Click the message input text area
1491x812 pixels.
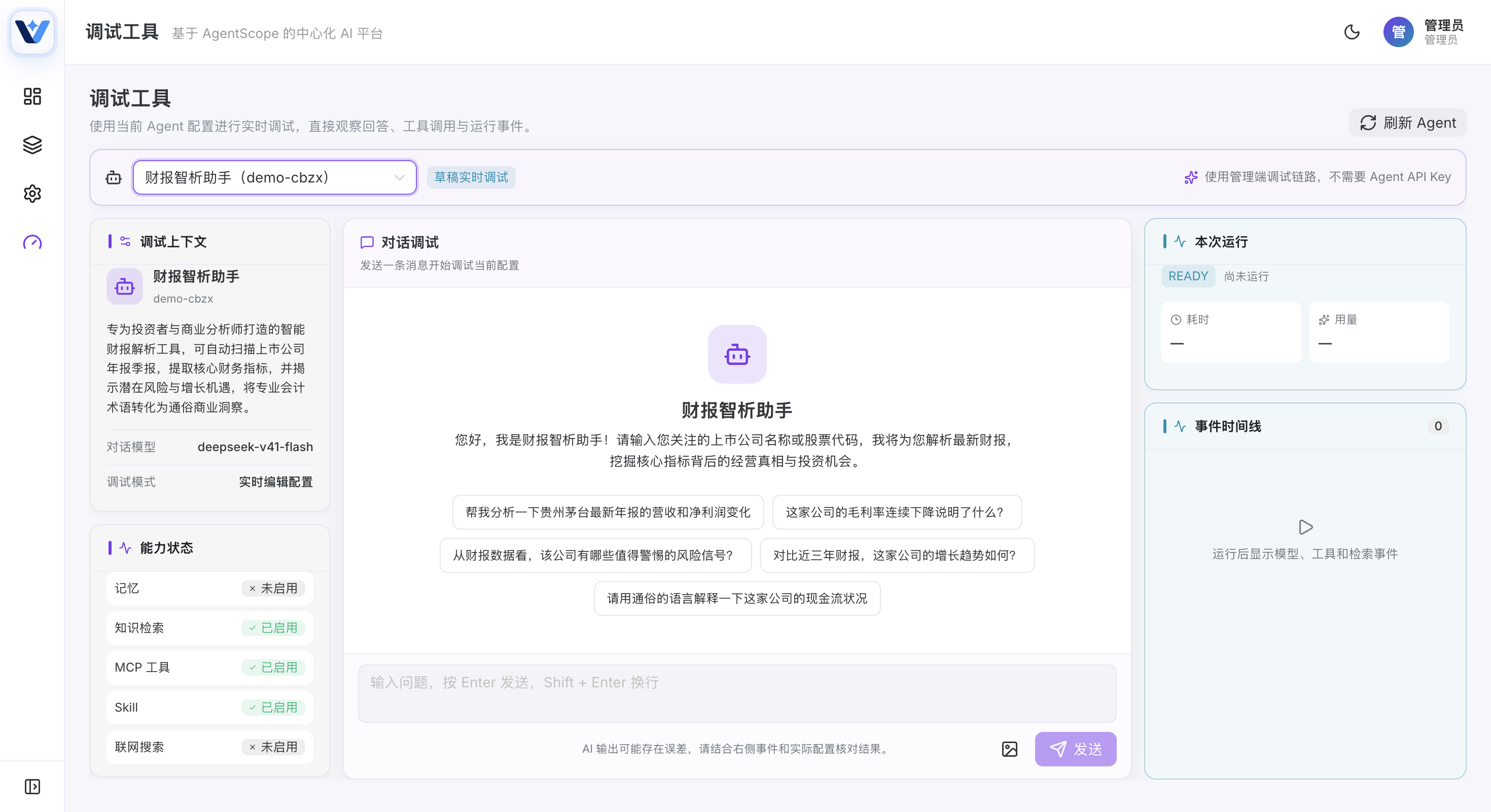coord(737,693)
